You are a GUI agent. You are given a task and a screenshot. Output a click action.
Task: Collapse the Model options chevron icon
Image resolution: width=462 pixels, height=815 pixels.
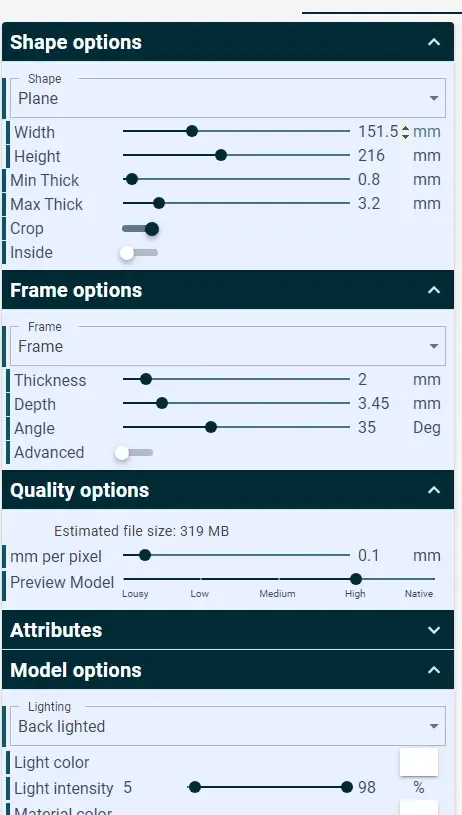coord(434,670)
